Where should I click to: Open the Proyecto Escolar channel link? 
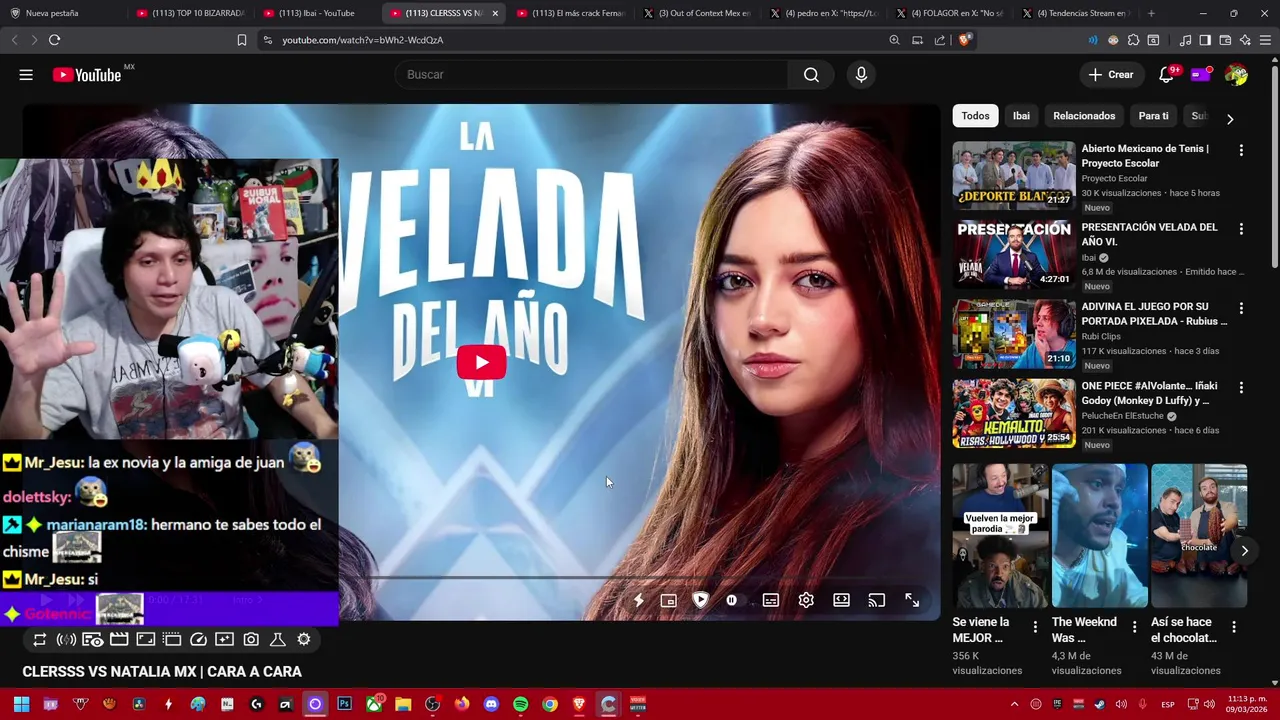[x=1114, y=179]
